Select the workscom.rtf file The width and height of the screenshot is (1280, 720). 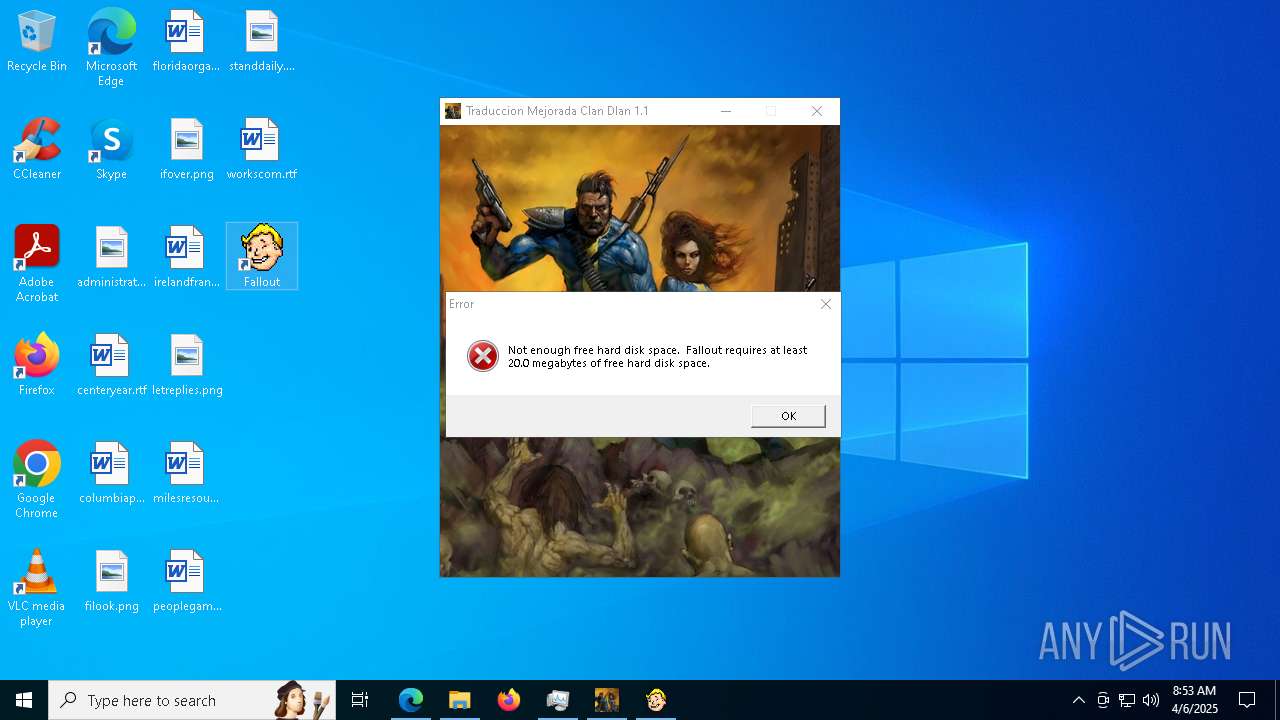262,149
